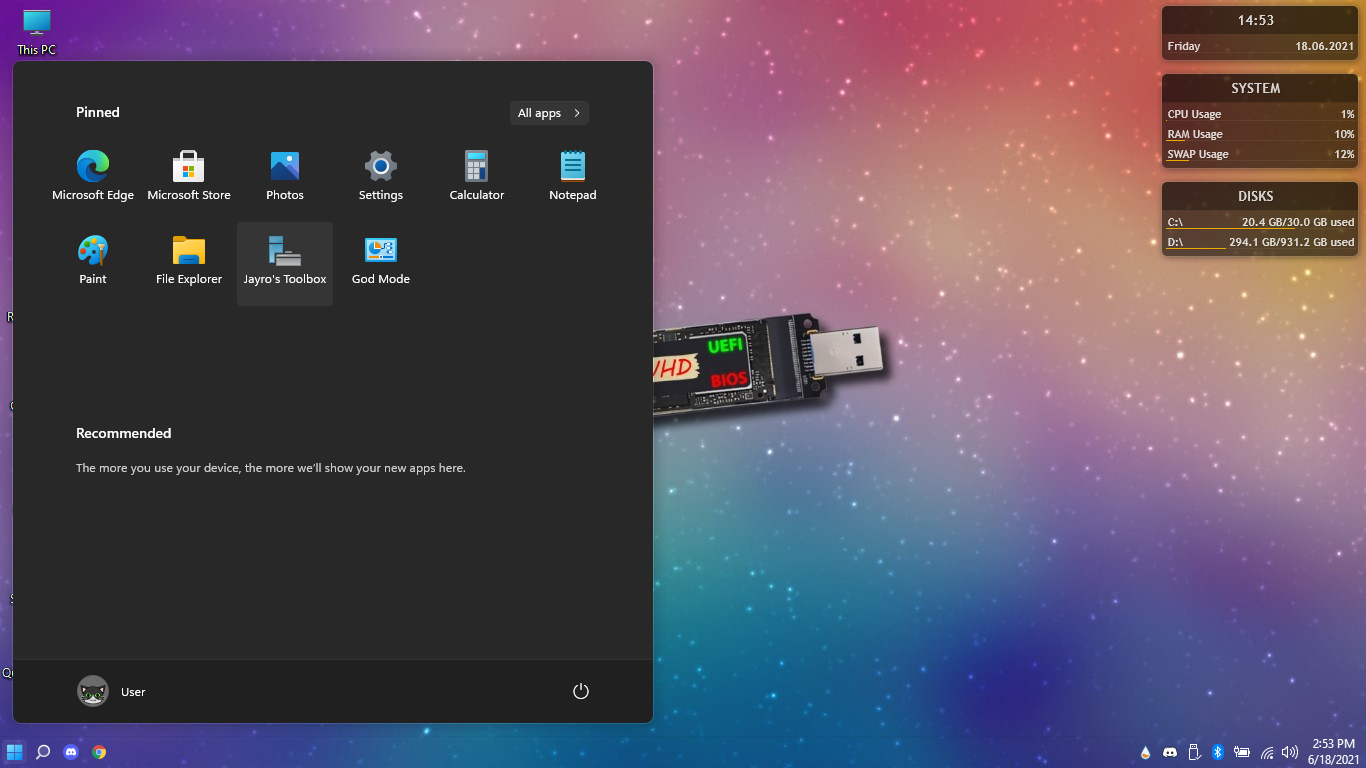Click the 'The more you use your device' message

click(x=271, y=467)
